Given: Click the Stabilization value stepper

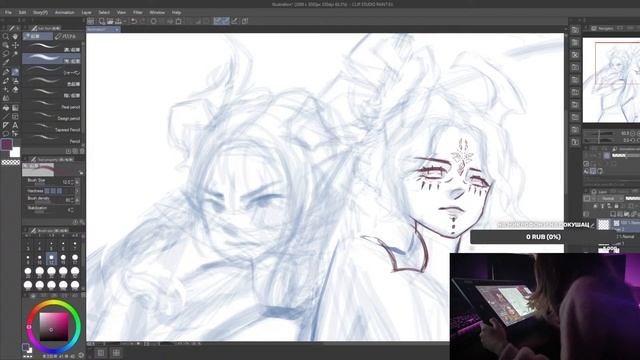Looking at the screenshot, I should click(71, 210).
